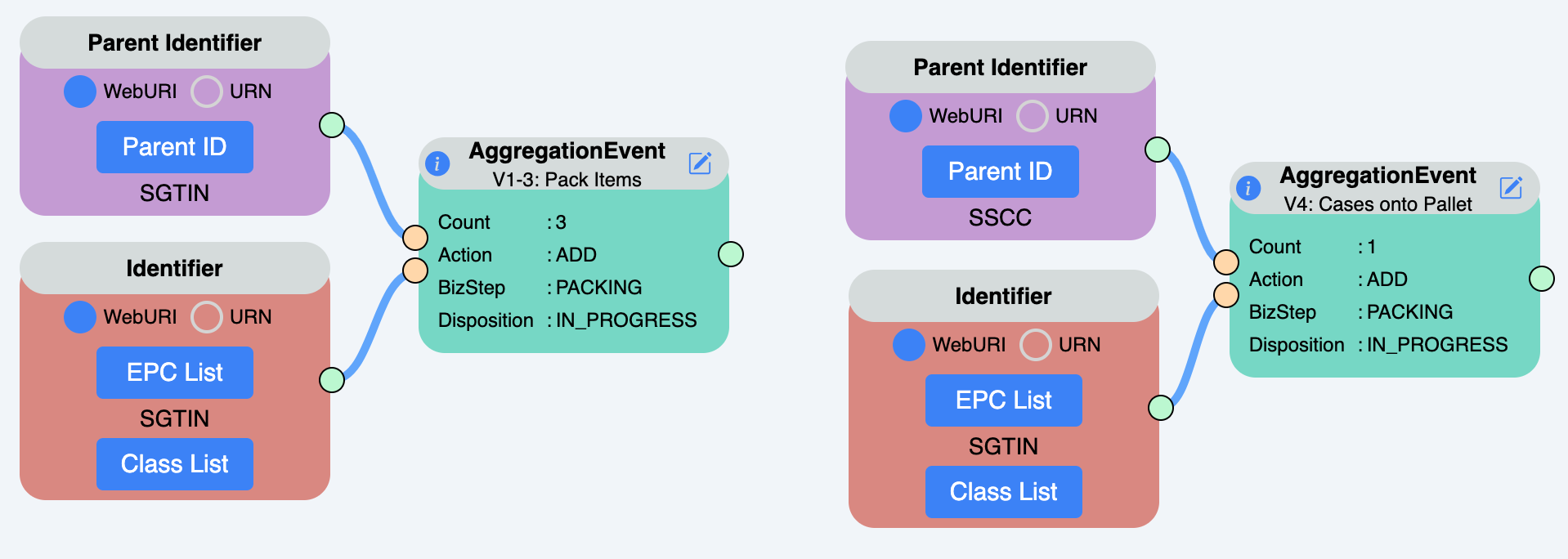The width and height of the screenshot is (1568, 559).
Task: Click output port of V1-3 Pack Items event
Action: tap(730, 254)
